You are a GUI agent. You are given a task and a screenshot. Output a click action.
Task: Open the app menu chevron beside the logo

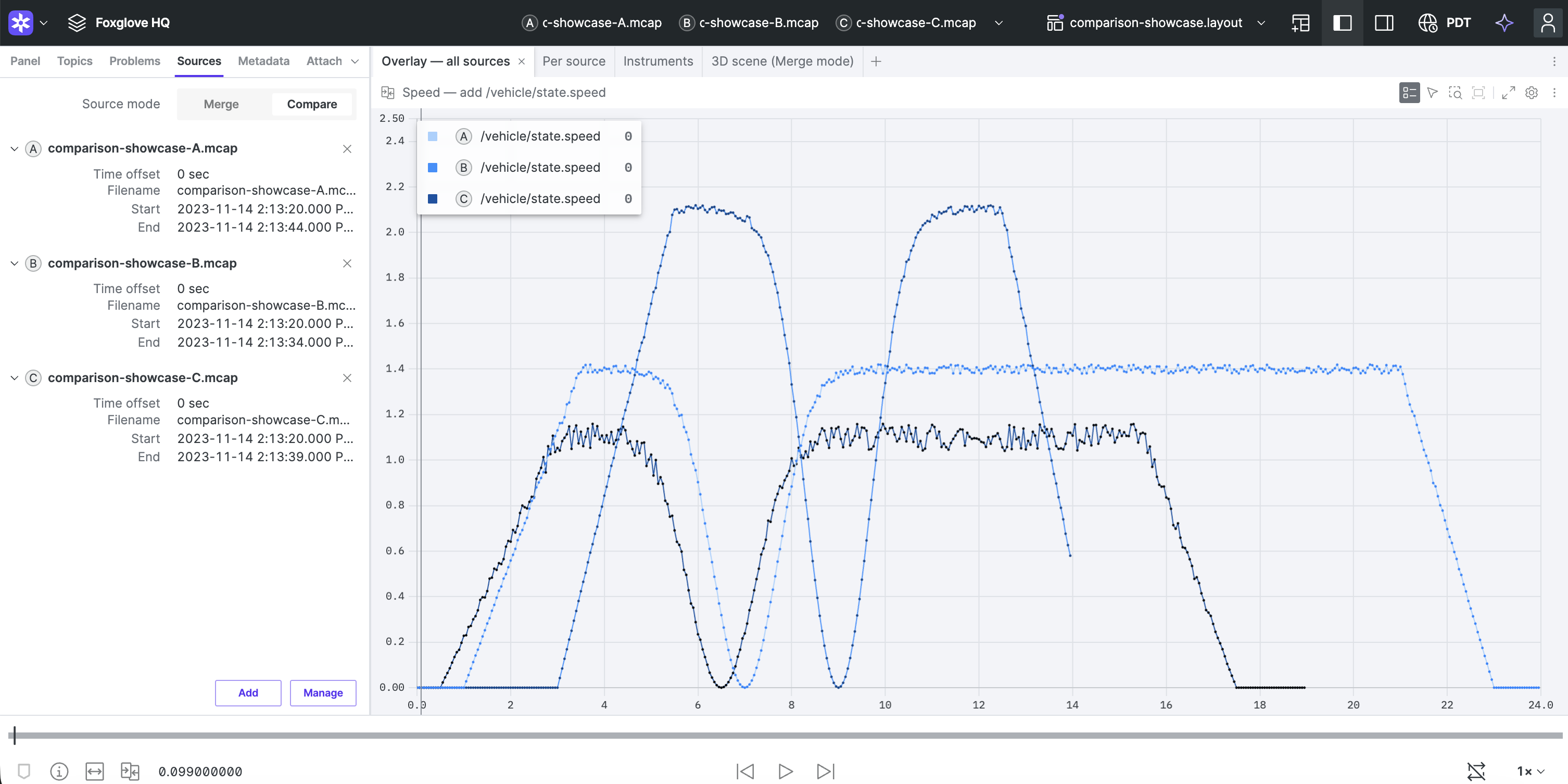point(44,22)
